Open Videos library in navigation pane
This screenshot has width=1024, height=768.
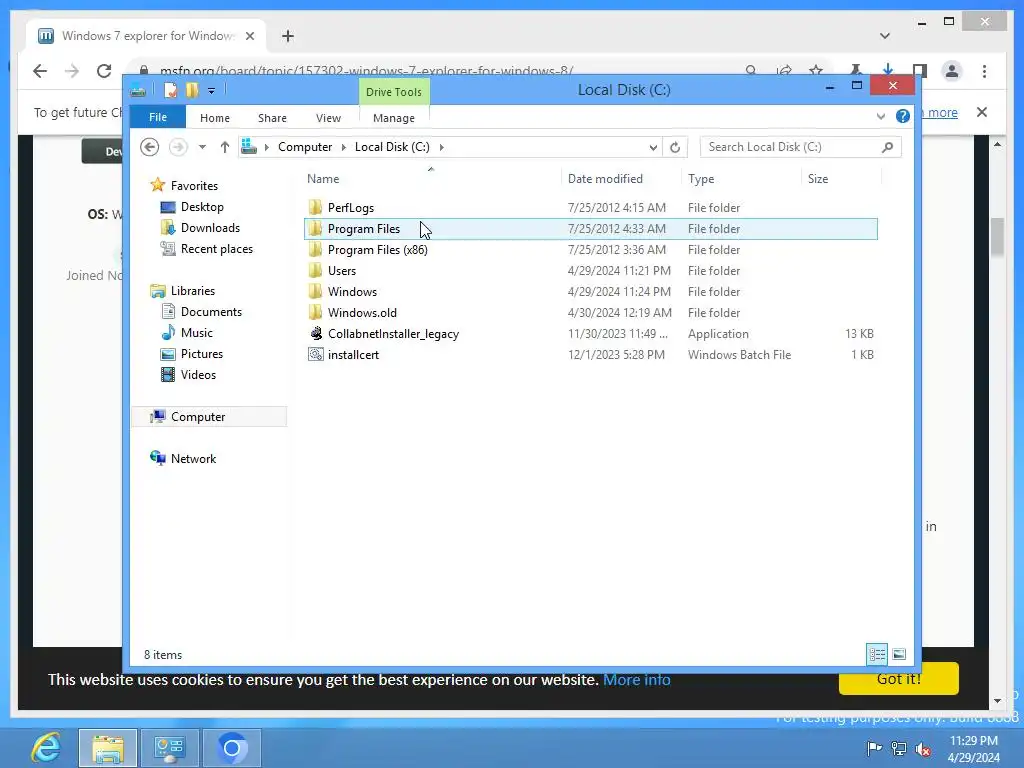click(x=198, y=374)
